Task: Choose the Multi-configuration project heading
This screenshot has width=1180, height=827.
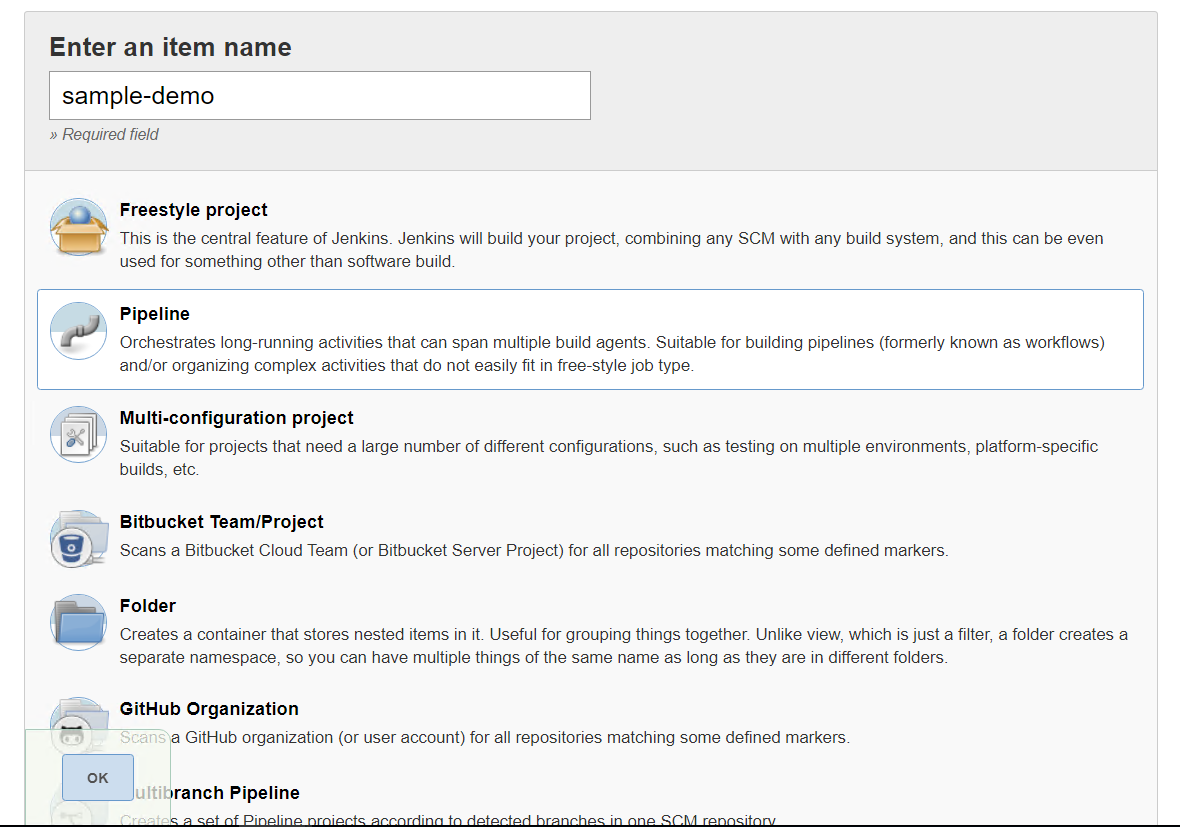Action: point(236,418)
